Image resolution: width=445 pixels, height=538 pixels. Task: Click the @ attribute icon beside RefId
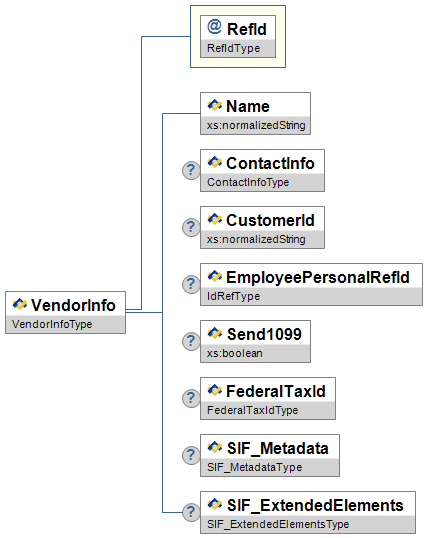[x=214, y=27]
